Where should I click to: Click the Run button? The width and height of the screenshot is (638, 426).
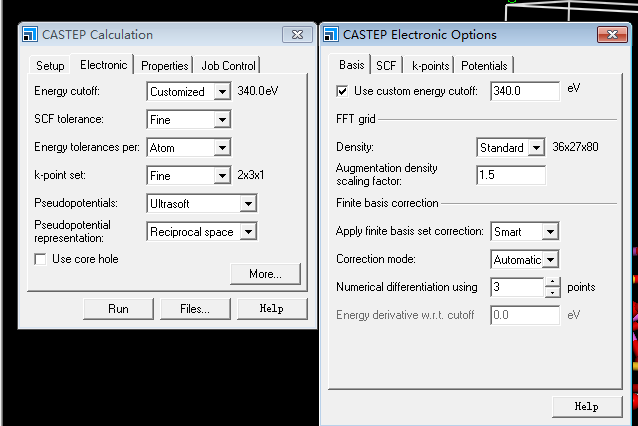click(118, 309)
